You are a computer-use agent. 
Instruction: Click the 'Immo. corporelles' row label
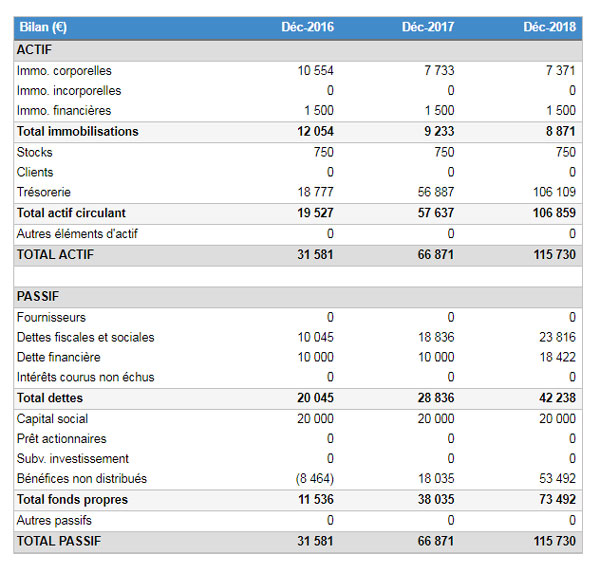pyautogui.click(x=64, y=71)
